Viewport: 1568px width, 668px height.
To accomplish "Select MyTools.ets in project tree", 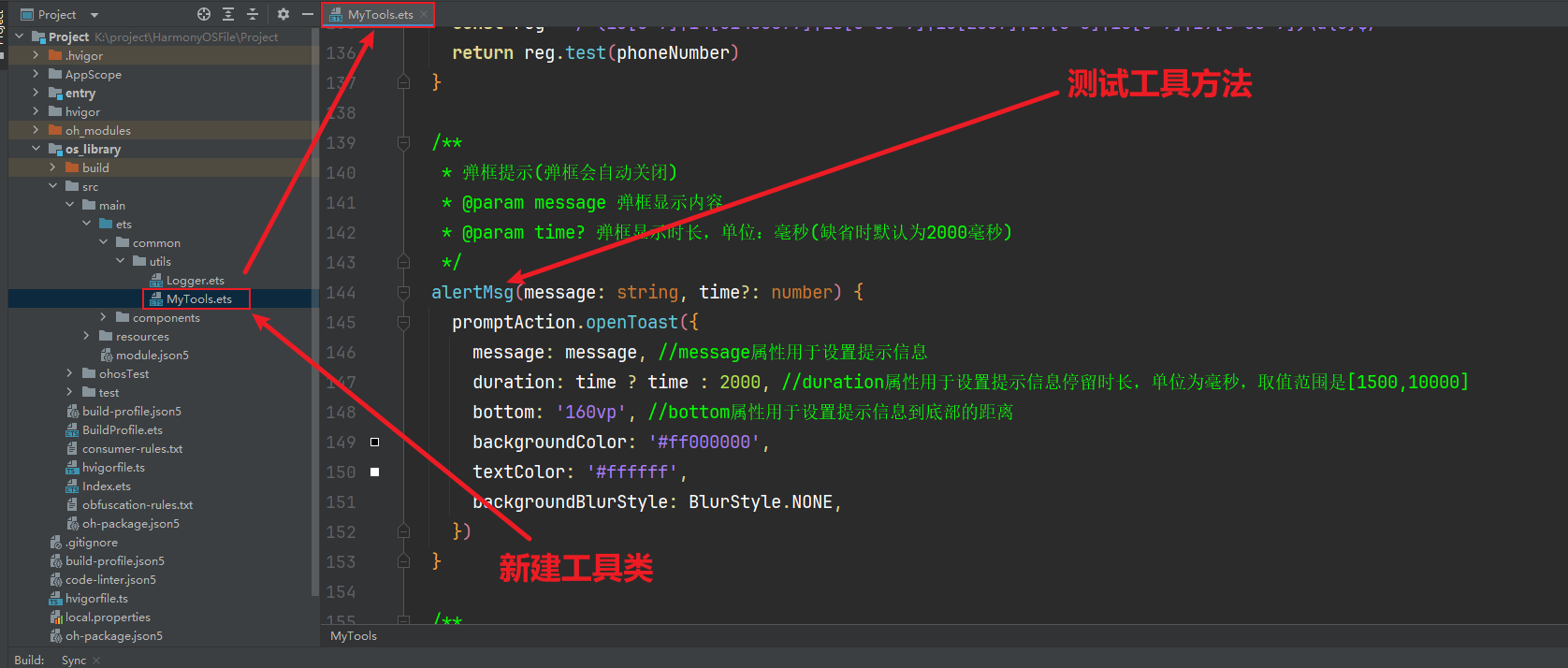I will point(199,299).
